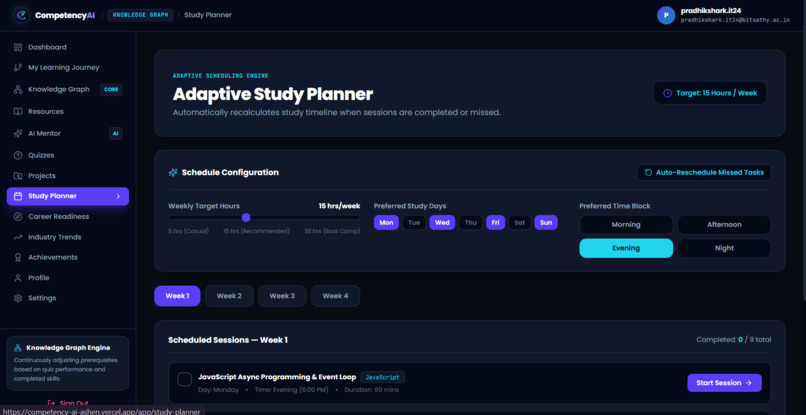The image size is (806, 415).
Task: Select the Evening time block
Action: [626, 248]
